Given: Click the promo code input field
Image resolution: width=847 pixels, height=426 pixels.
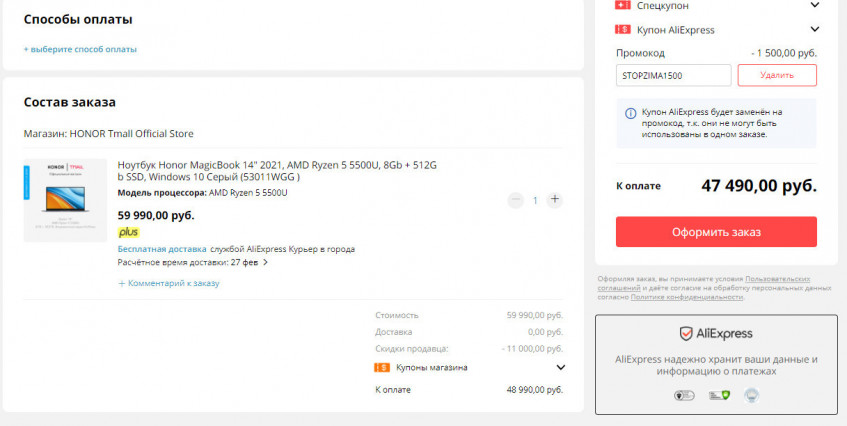Looking at the screenshot, I should pyautogui.click(x=673, y=75).
